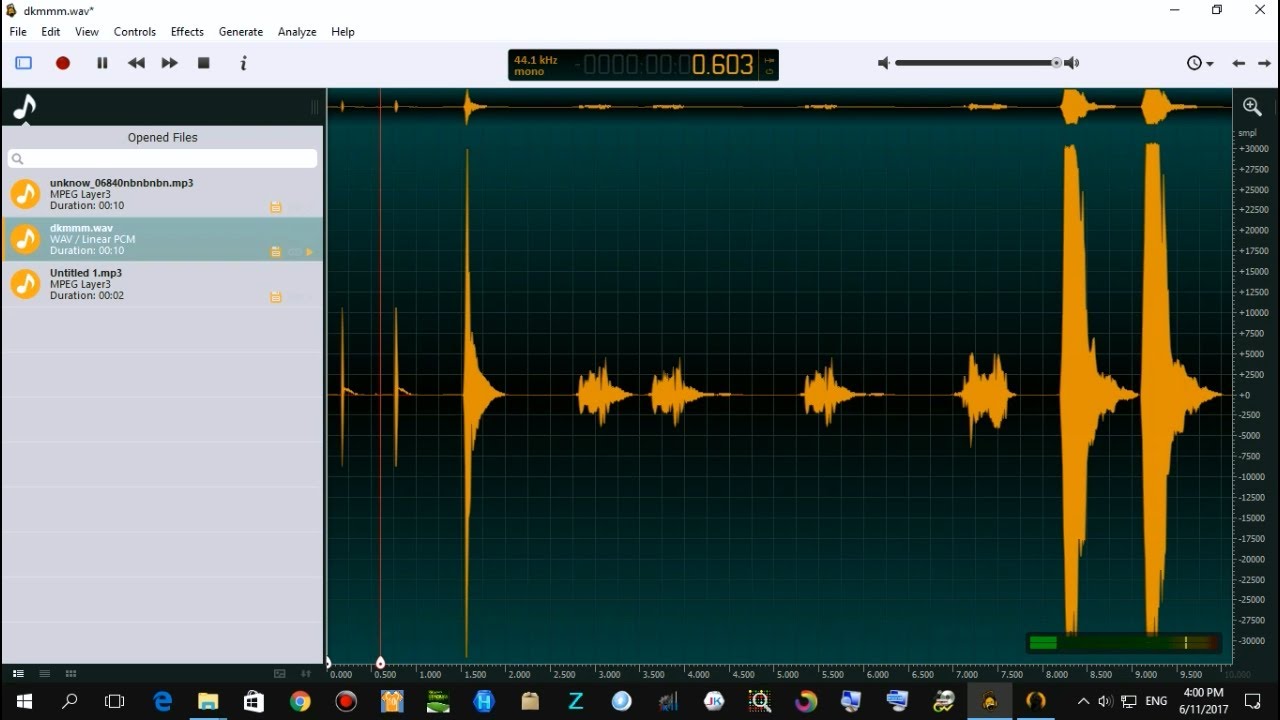Click the magnifier zoom icon
Screen dimensions: 1280x720
pyautogui.click(x=1252, y=106)
